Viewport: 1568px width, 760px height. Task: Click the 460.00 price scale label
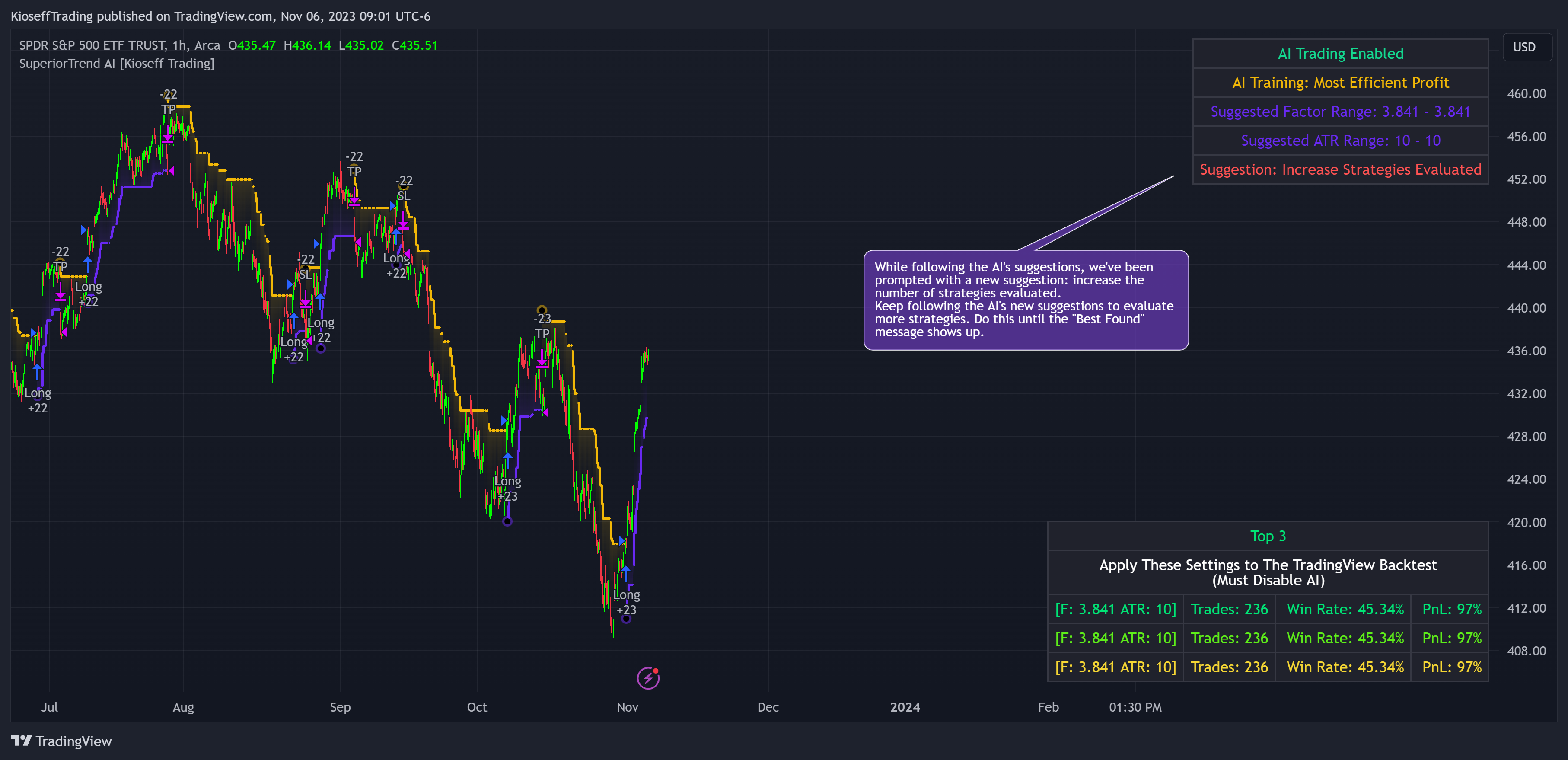point(1526,94)
